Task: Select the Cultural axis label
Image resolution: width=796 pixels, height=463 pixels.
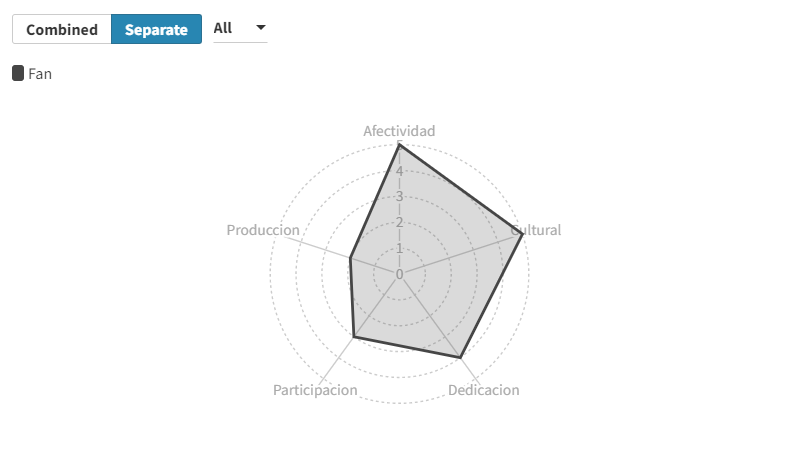Action: click(537, 230)
